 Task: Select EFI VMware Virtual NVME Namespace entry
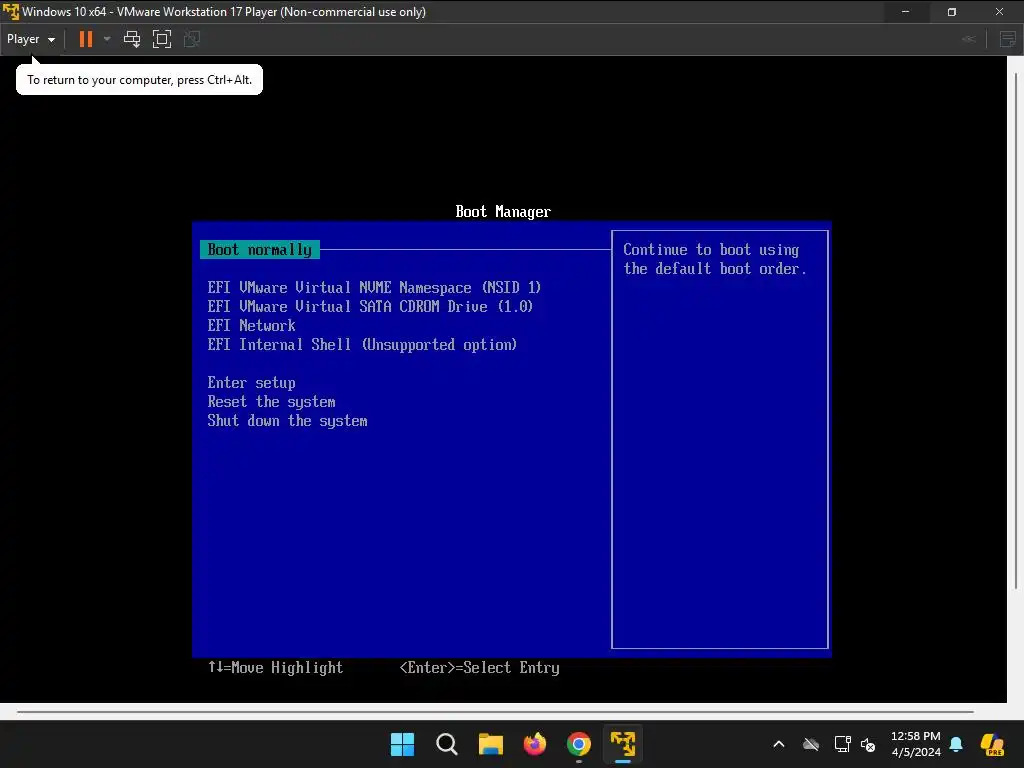pyautogui.click(x=374, y=287)
